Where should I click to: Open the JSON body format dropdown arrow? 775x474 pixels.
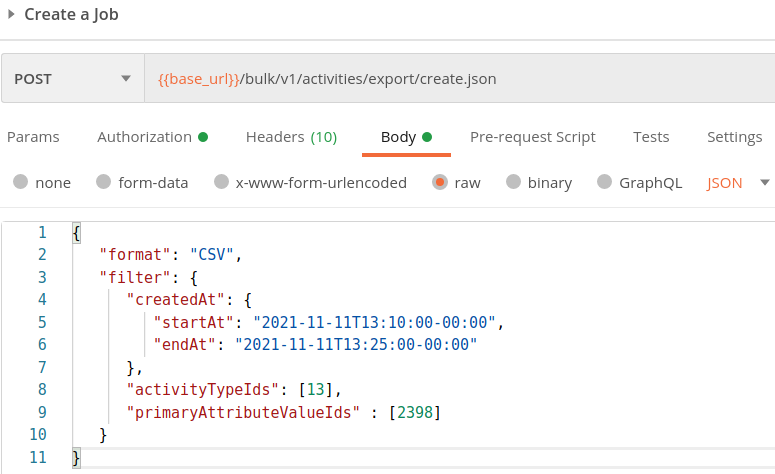764,183
